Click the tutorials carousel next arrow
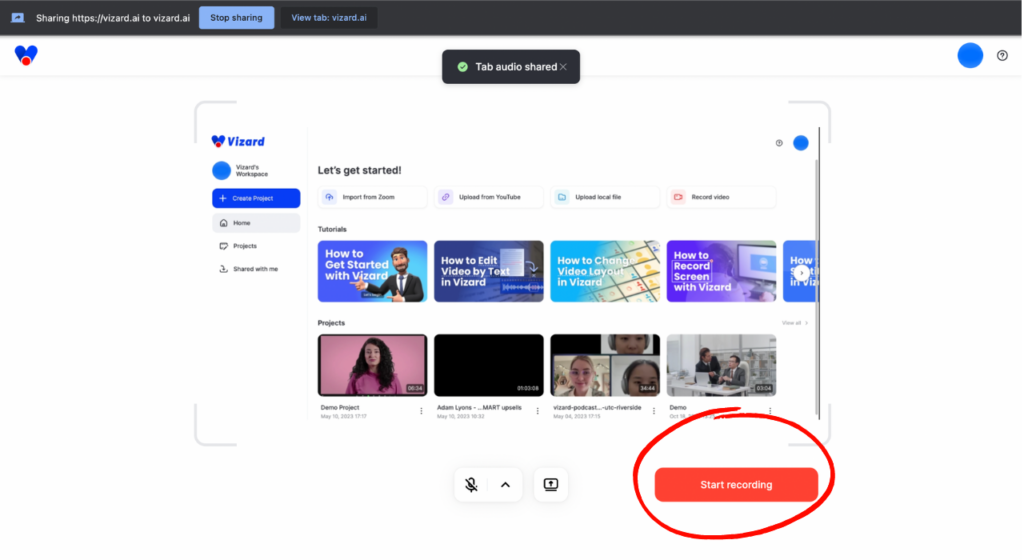Viewport: 1024px width, 560px height. (x=801, y=273)
